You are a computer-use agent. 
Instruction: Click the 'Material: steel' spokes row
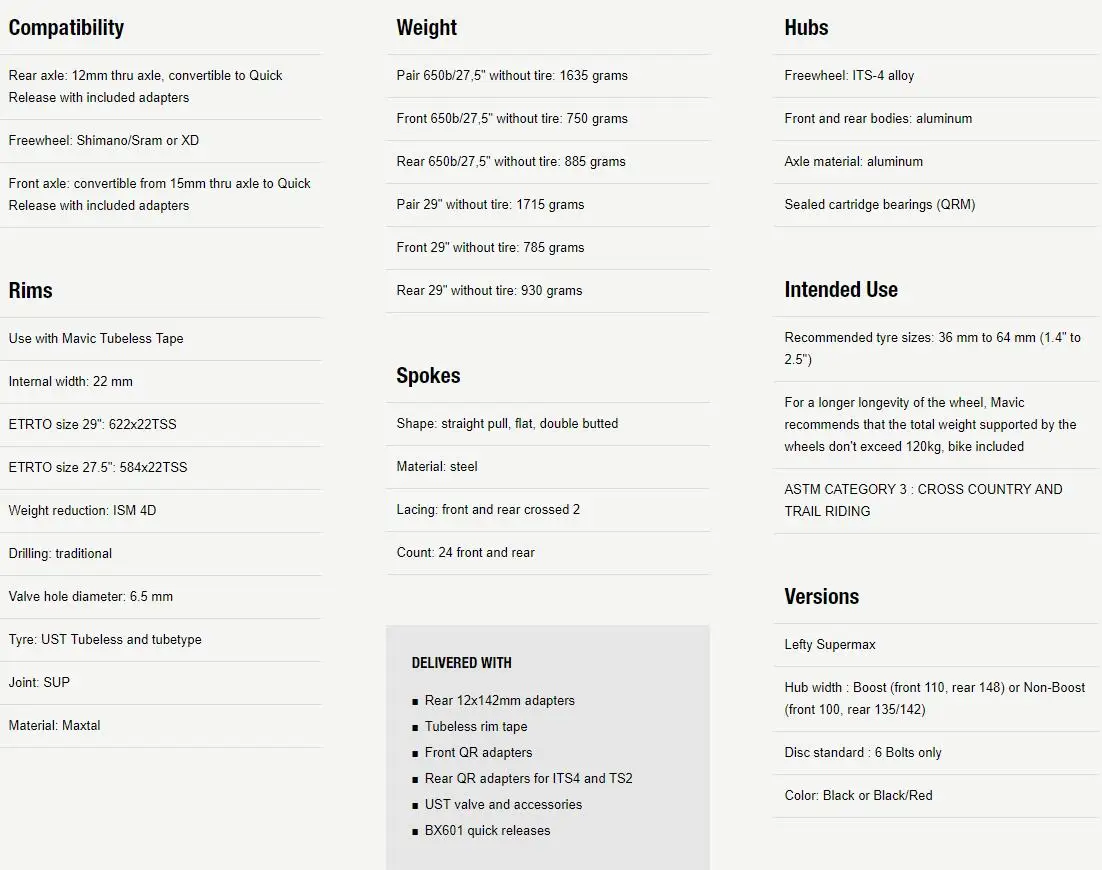click(x=548, y=467)
